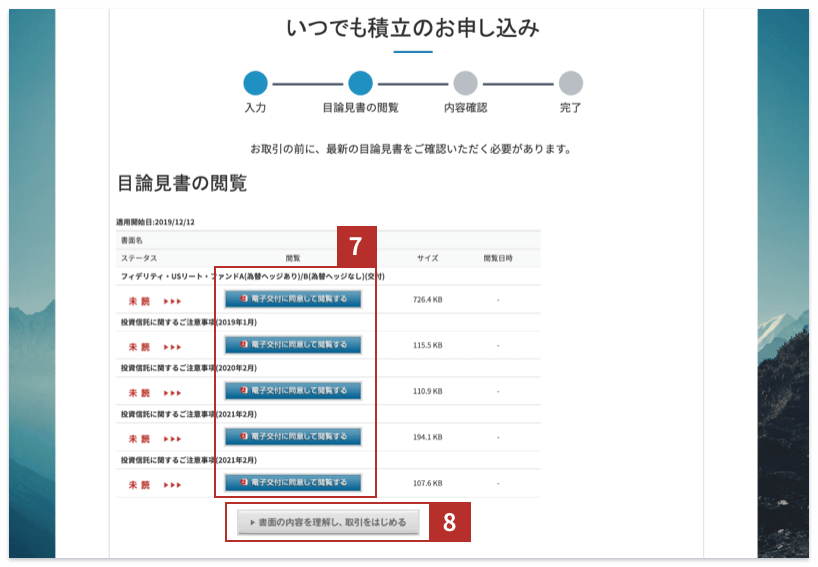Click red arrows beside 未読 in the 107.6 KB row
This screenshot has height=567, width=818.
pyautogui.click(x=172, y=485)
